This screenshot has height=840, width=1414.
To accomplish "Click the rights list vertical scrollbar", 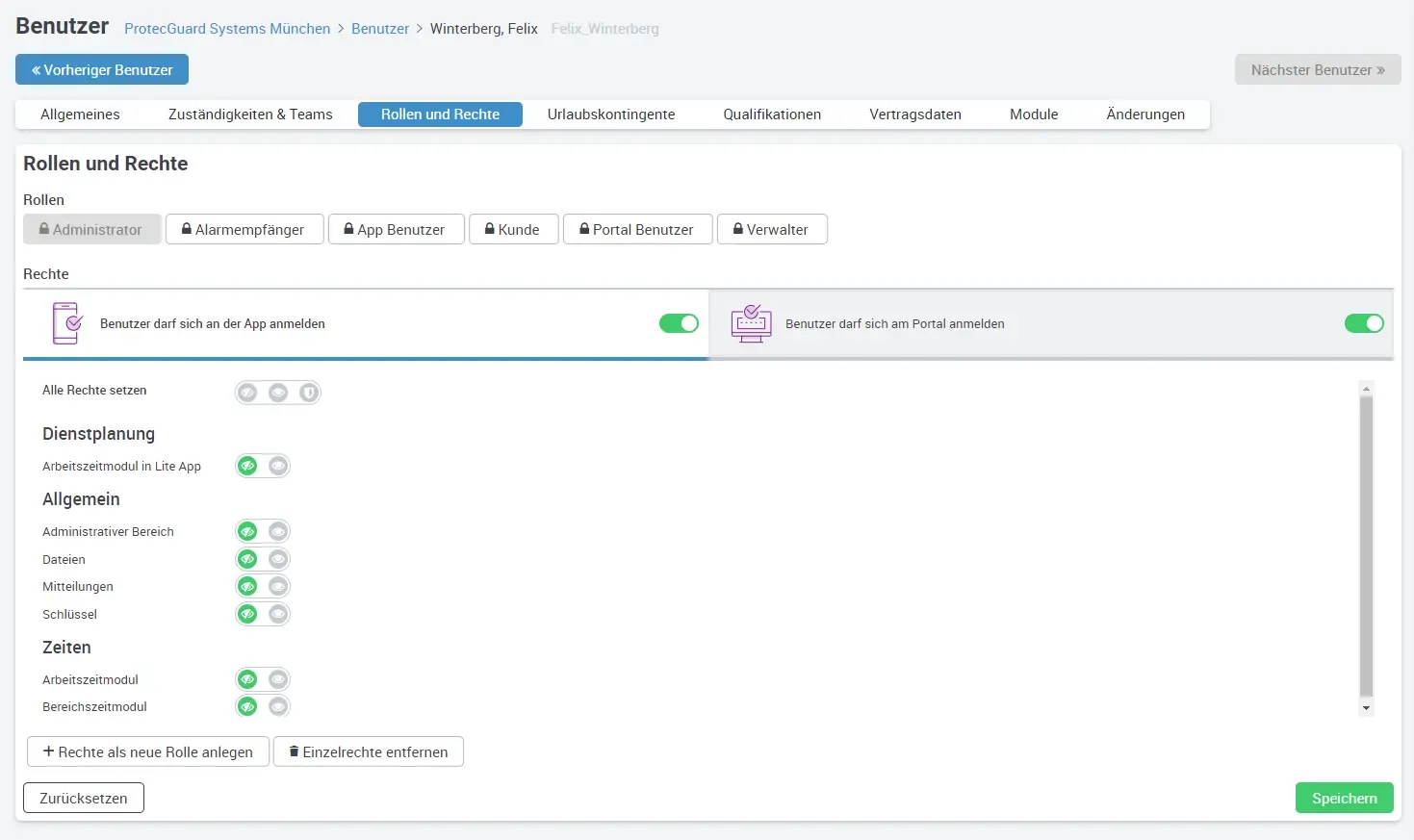I will pyautogui.click(x=1366, y=546).
